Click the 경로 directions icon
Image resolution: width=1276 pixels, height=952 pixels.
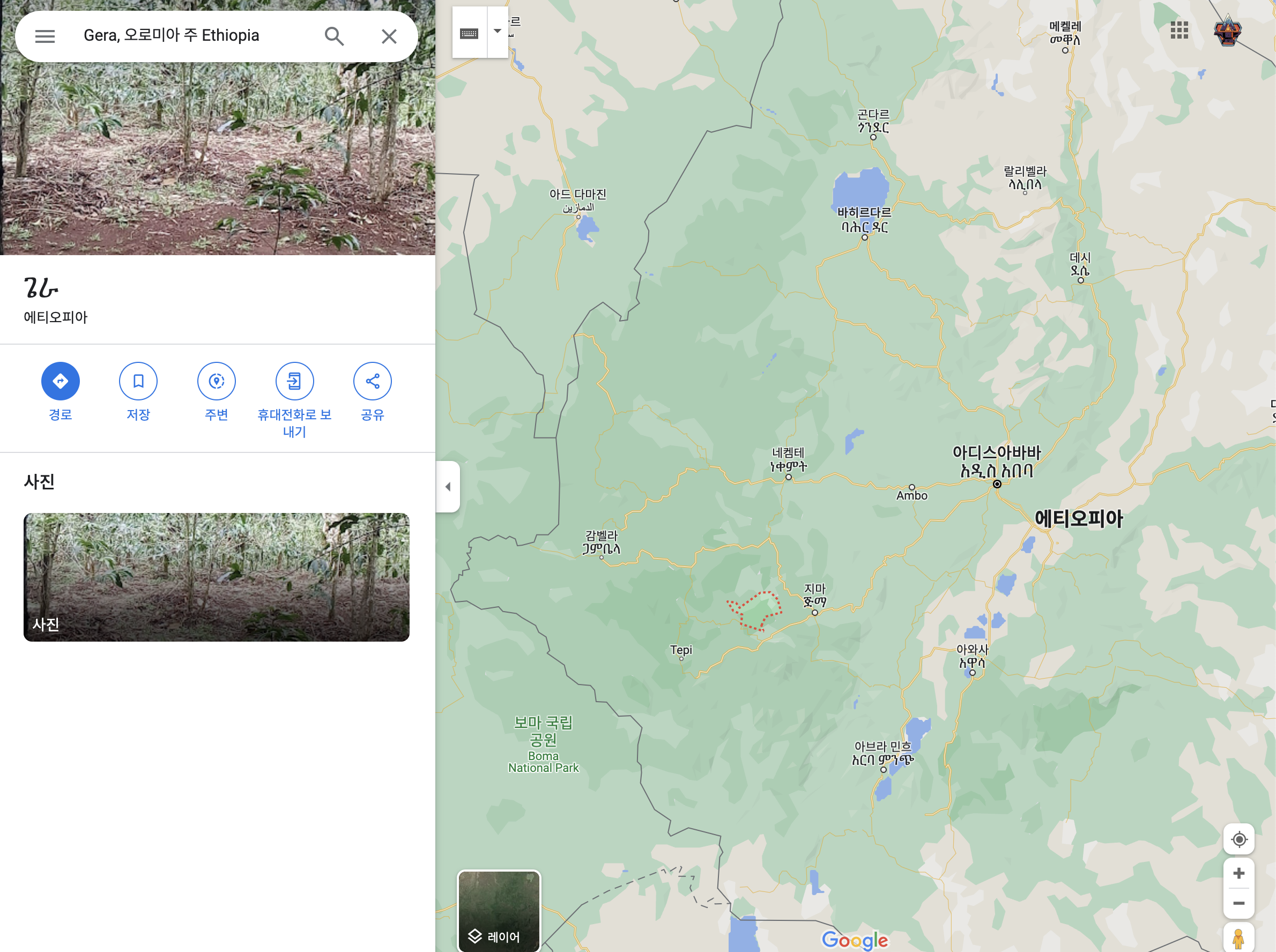click(61, 381)
